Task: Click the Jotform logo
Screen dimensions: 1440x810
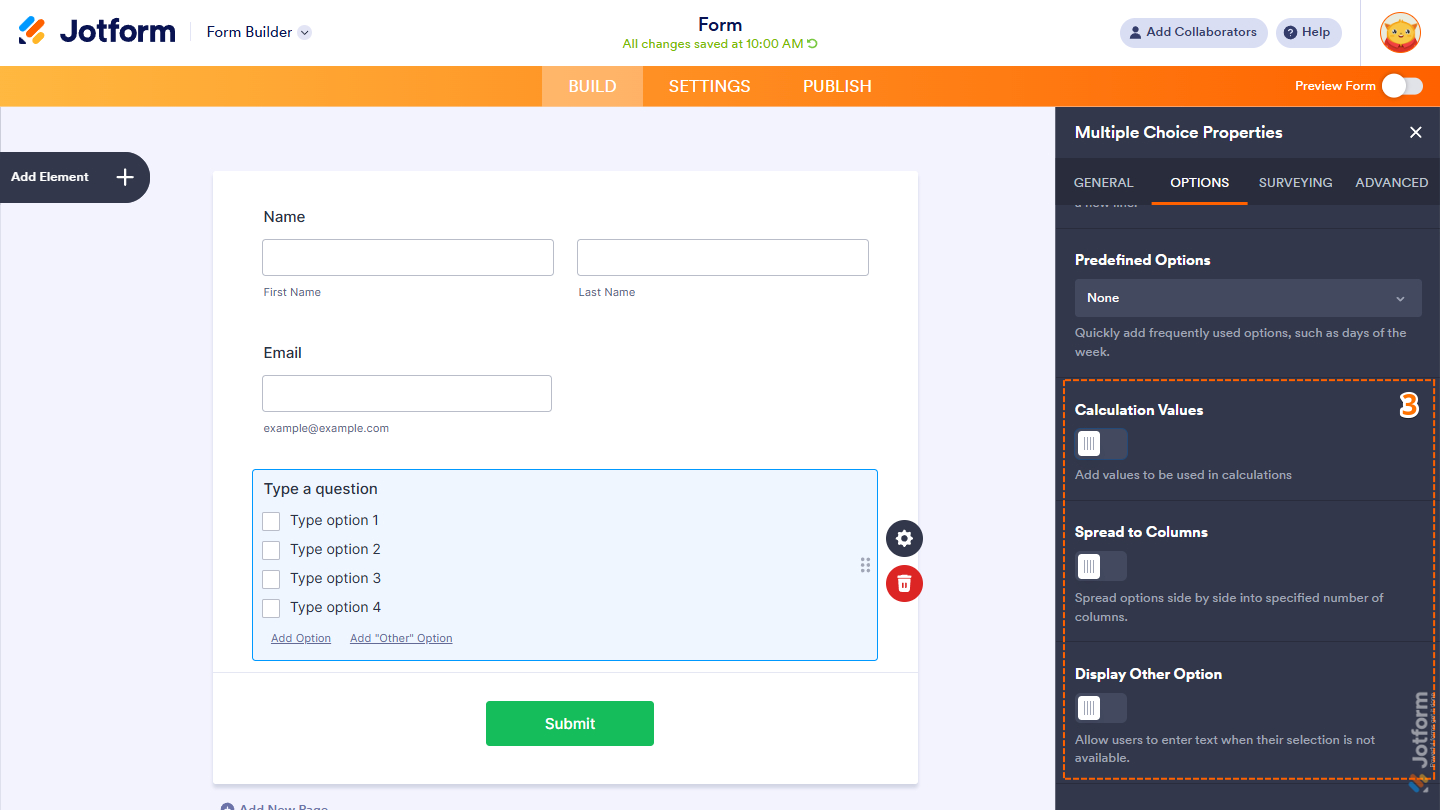Action: tap(97, 31)
